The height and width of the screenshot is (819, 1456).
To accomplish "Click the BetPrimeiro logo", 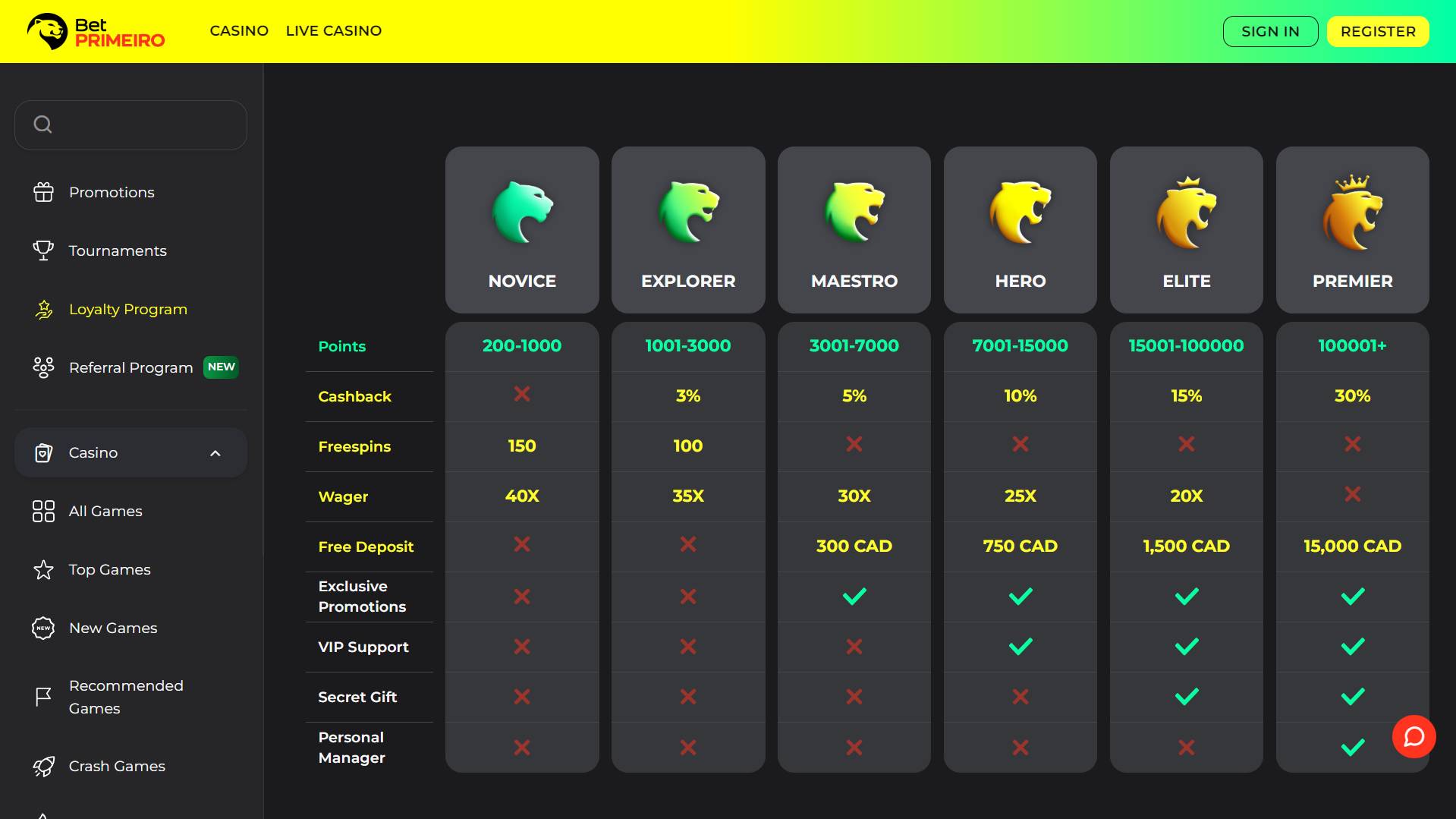I will pyautogui.click(x=96, y=32).
